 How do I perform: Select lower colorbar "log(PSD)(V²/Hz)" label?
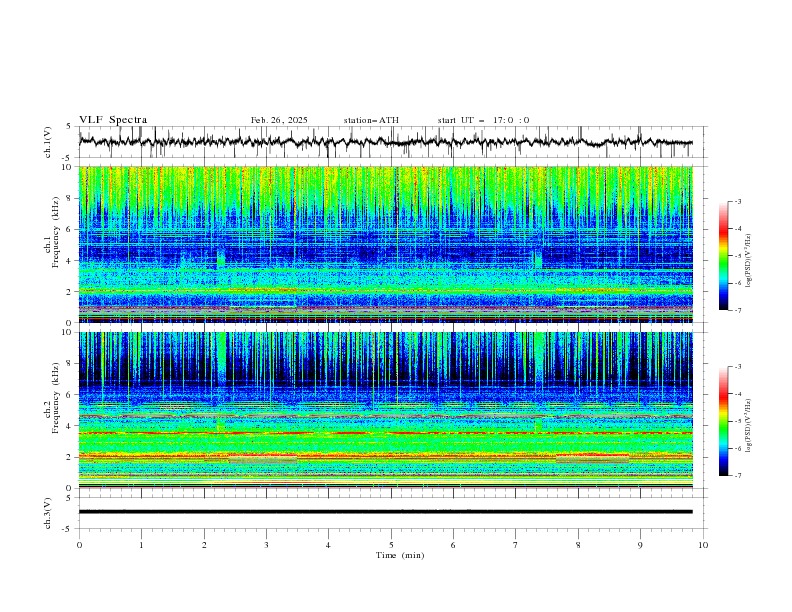point(748,426)
